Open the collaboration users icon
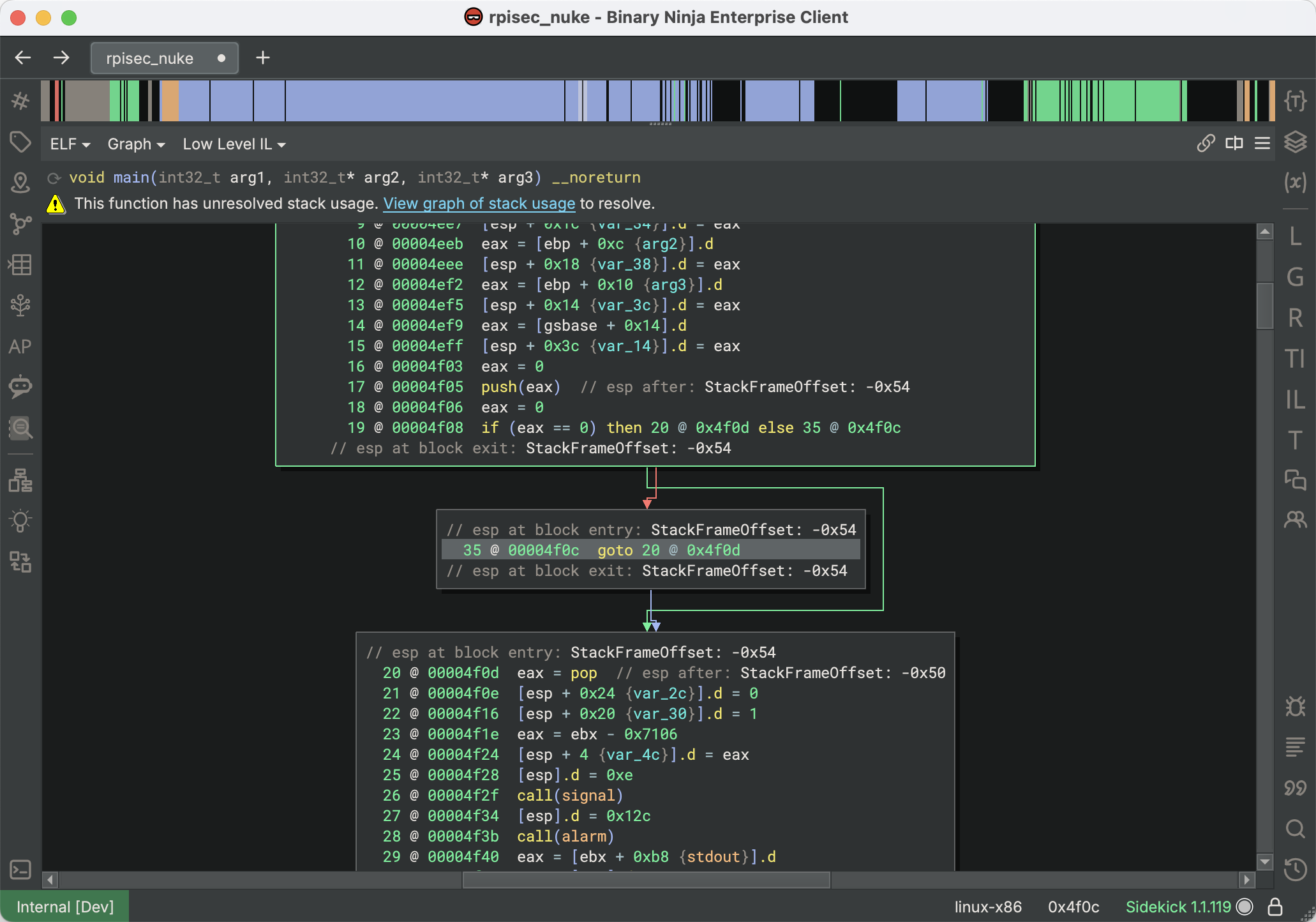 coord(1295,520)
